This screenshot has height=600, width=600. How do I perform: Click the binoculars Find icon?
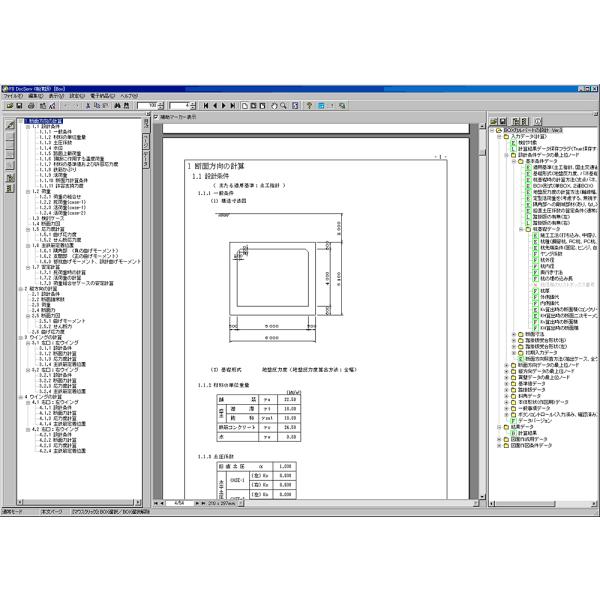click(x=118, y=105)
